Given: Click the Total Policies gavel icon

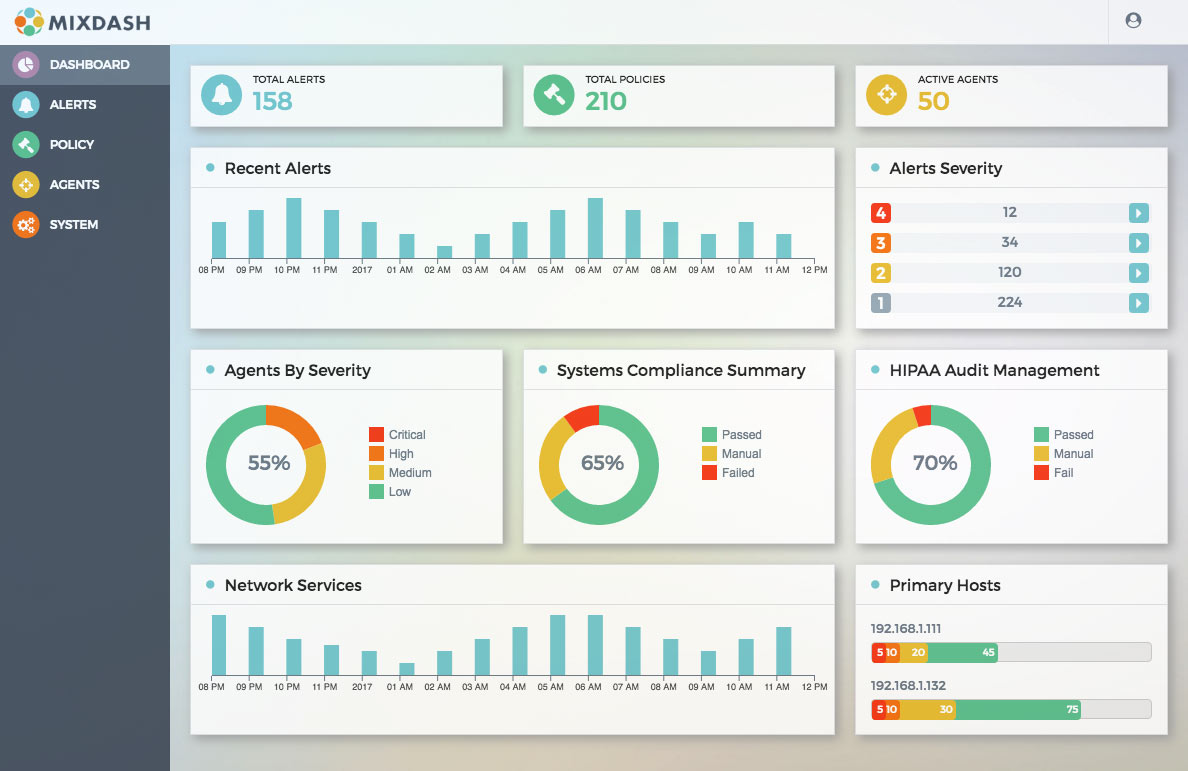Looking at the screenshot, I should 554,95.
